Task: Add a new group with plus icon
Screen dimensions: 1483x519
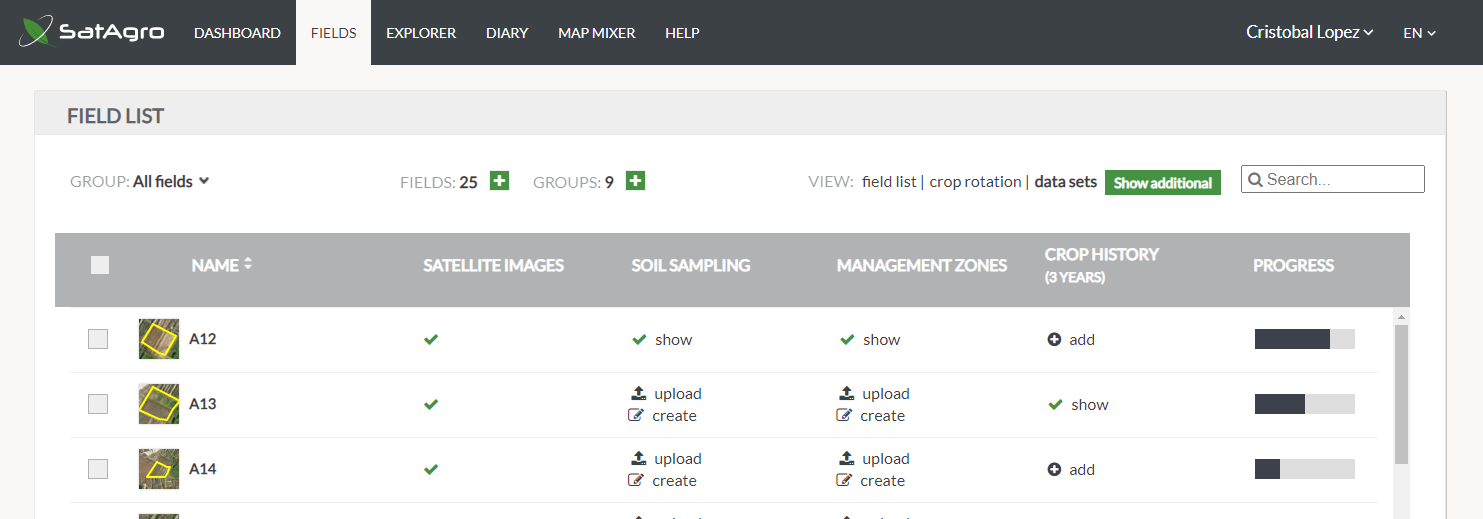Action: pyautogui.click(x=635, y=181)
